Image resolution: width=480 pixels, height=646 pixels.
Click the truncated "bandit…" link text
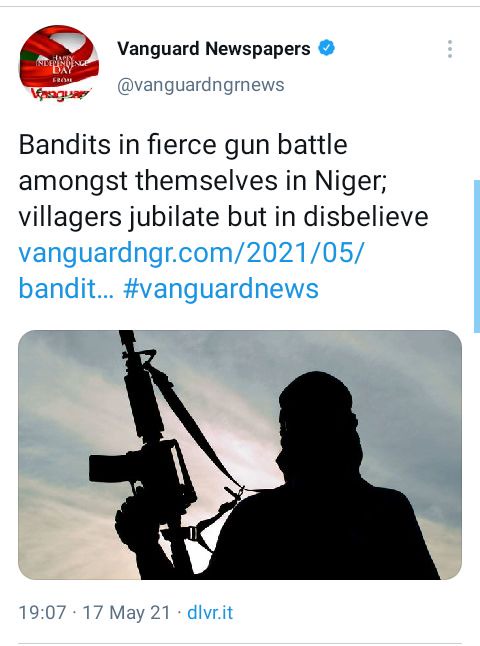pyautogui.click(x=66, y=288)
